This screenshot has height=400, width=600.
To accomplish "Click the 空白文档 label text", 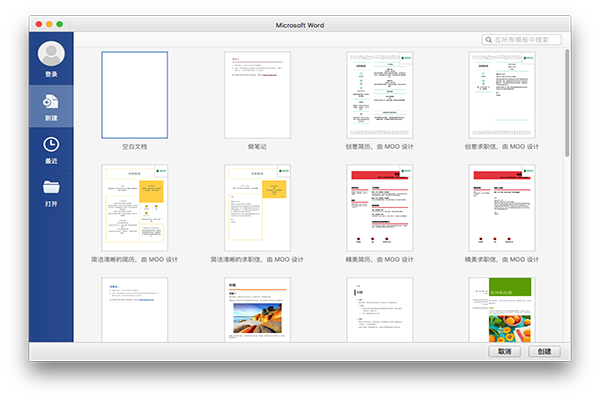I will [135, 147].
